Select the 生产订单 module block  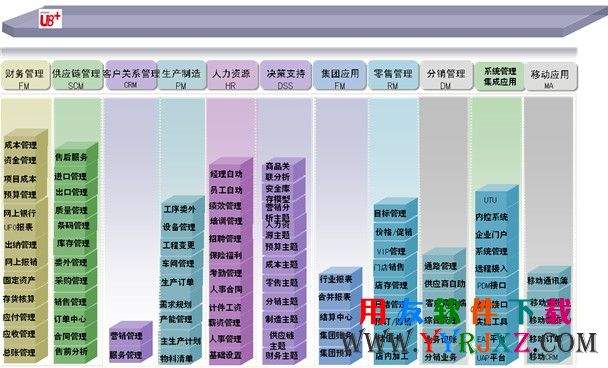(x=178, y=282)
